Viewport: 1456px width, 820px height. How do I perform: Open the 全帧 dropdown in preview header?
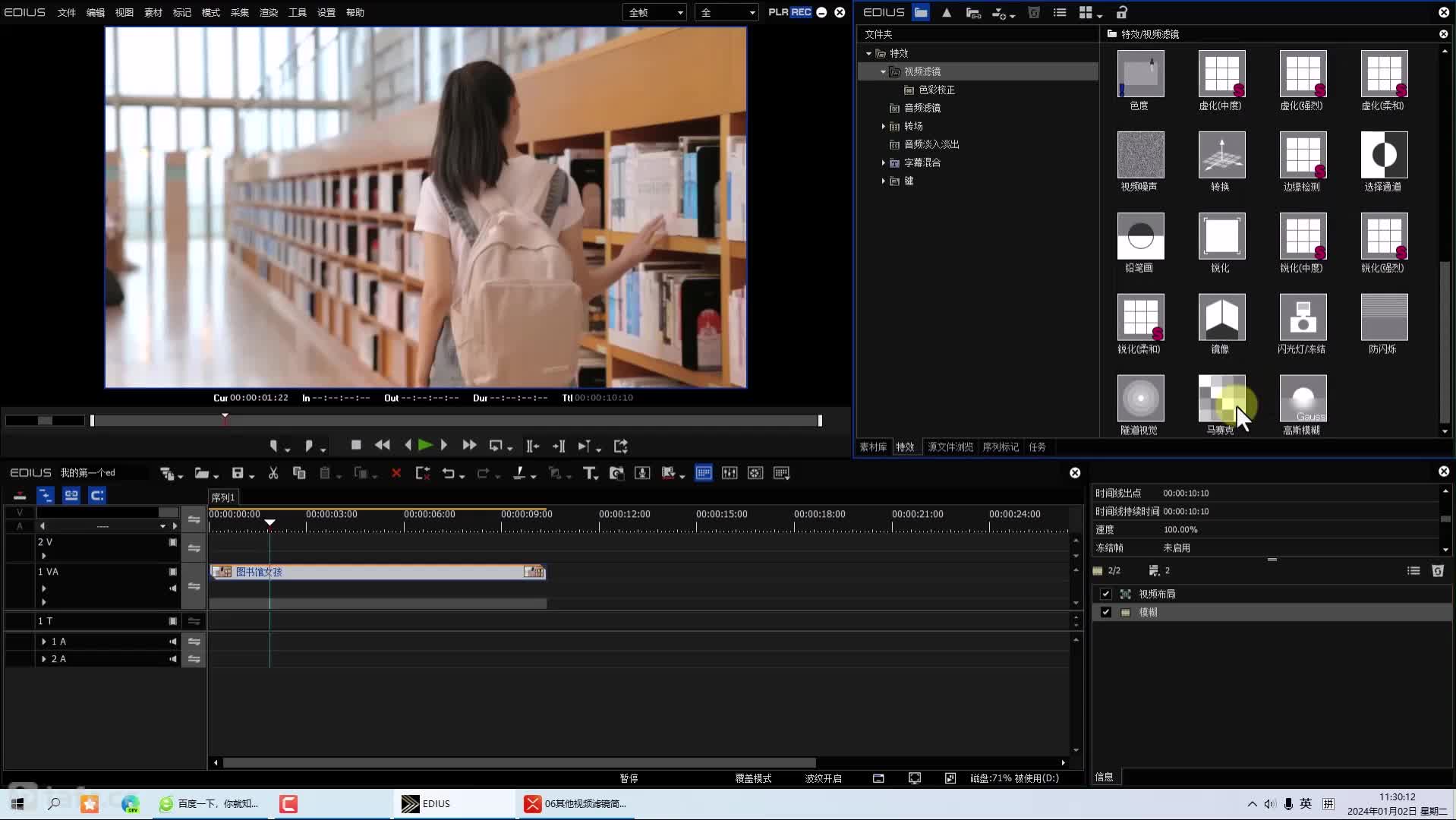[x=655, y=12]
